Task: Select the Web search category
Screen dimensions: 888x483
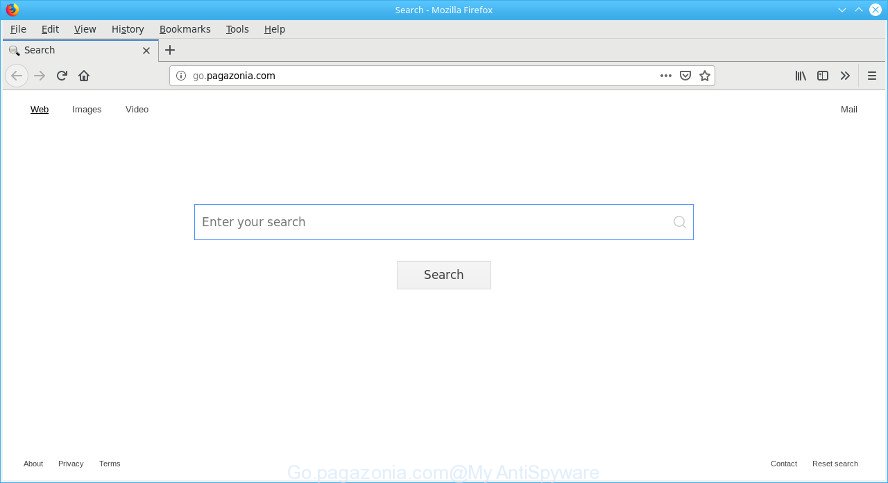Action: [x=39, y=109]
